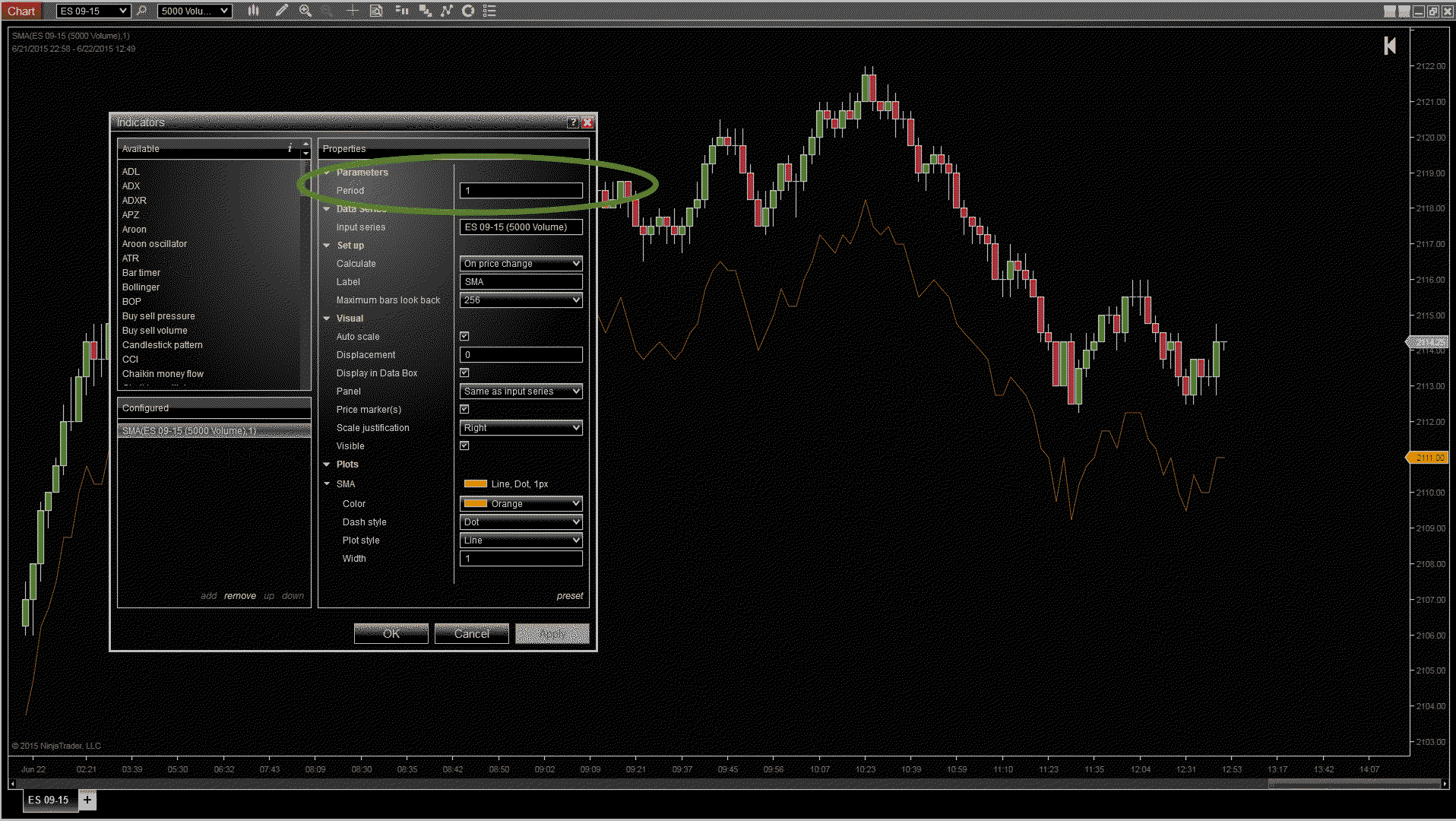Open the Plot style dropdown

[x=521, y=540]
